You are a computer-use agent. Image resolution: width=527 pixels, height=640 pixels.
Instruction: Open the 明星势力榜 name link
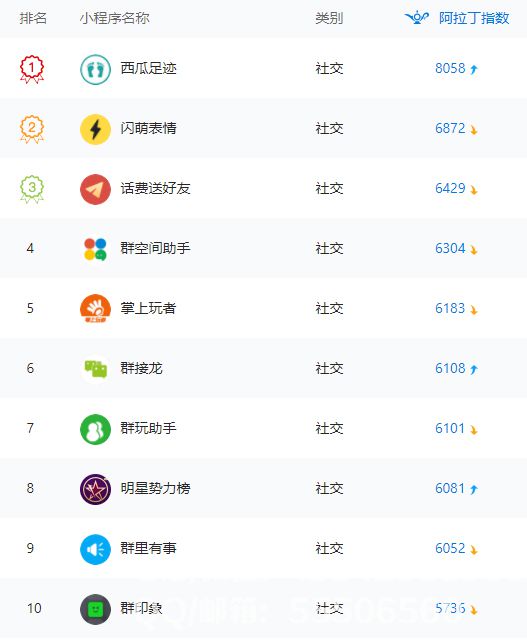coord(156,488)
